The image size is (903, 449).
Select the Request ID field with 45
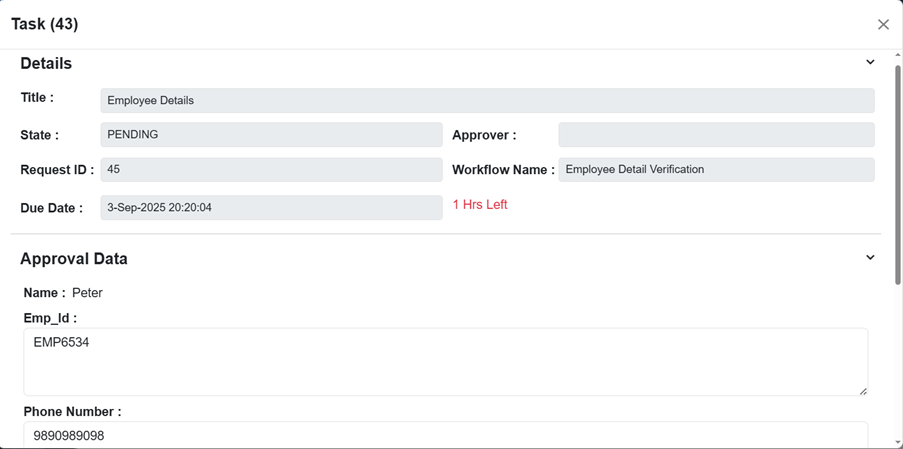271,170
